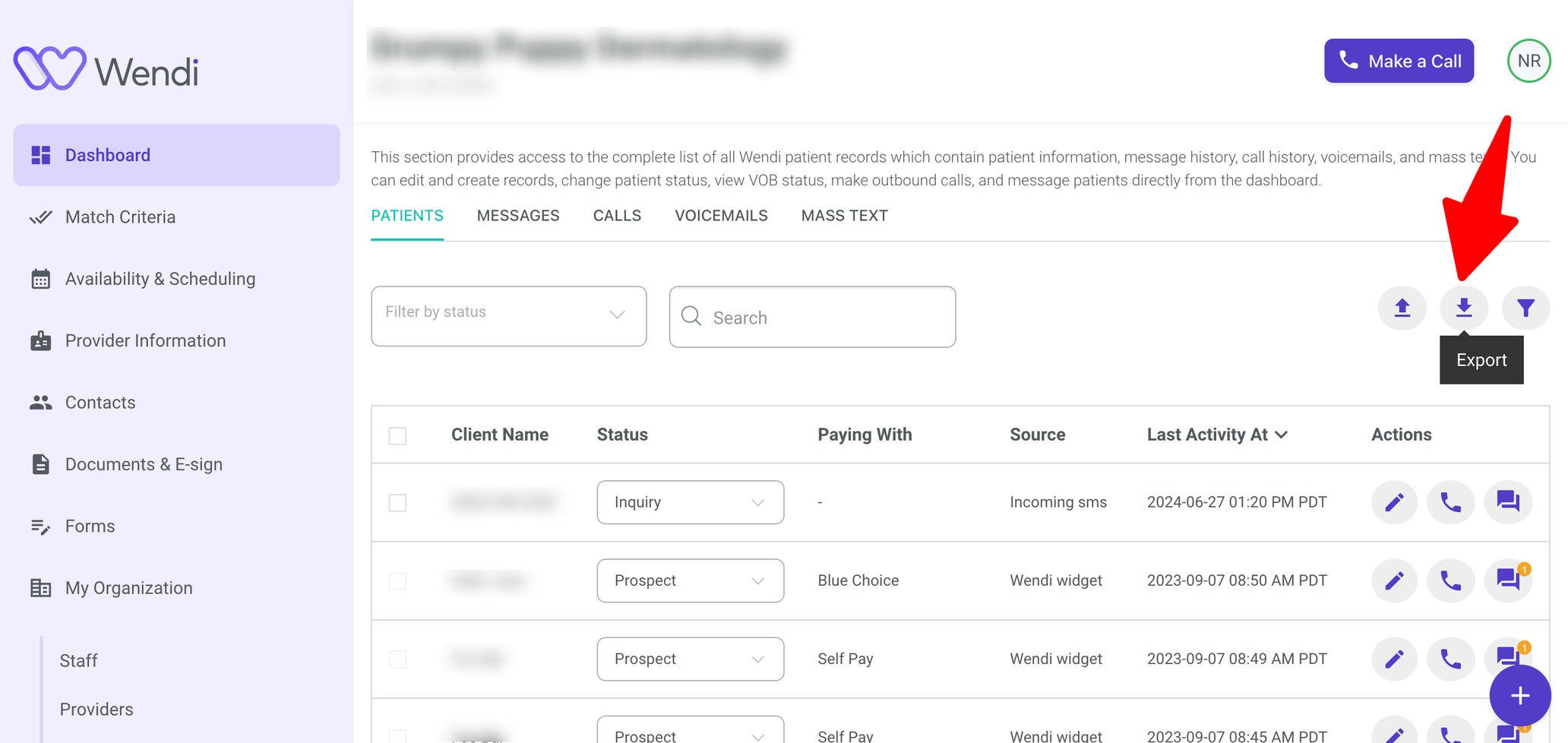Switch to the Messages tab
Viewport: 1568px width, 743px height.
pos(517,216)
